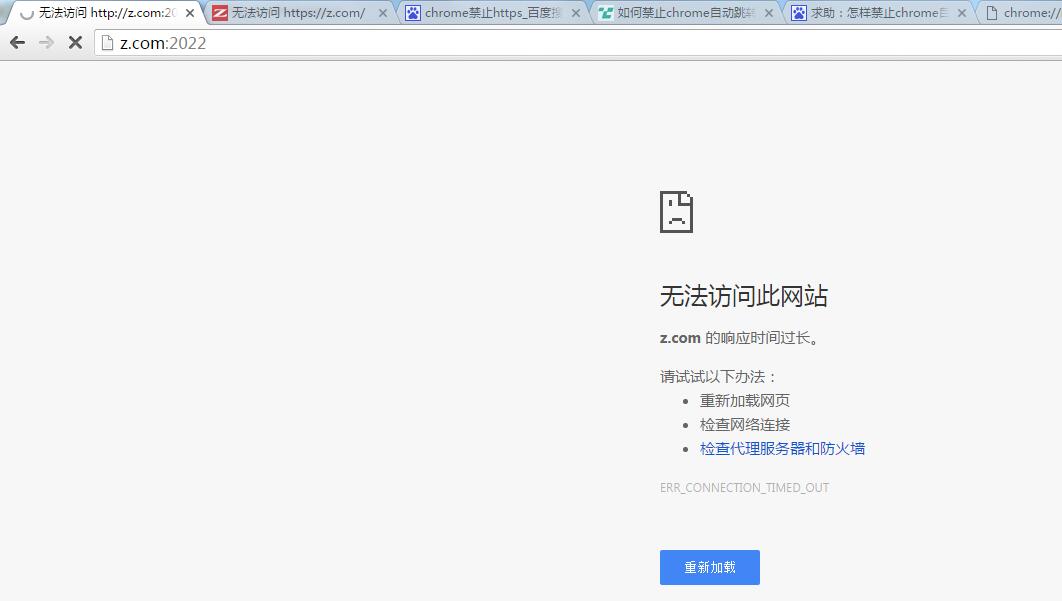Click the forward navigation arrow
Screen dimensions: 1062x601
click(x=46, y=43)
